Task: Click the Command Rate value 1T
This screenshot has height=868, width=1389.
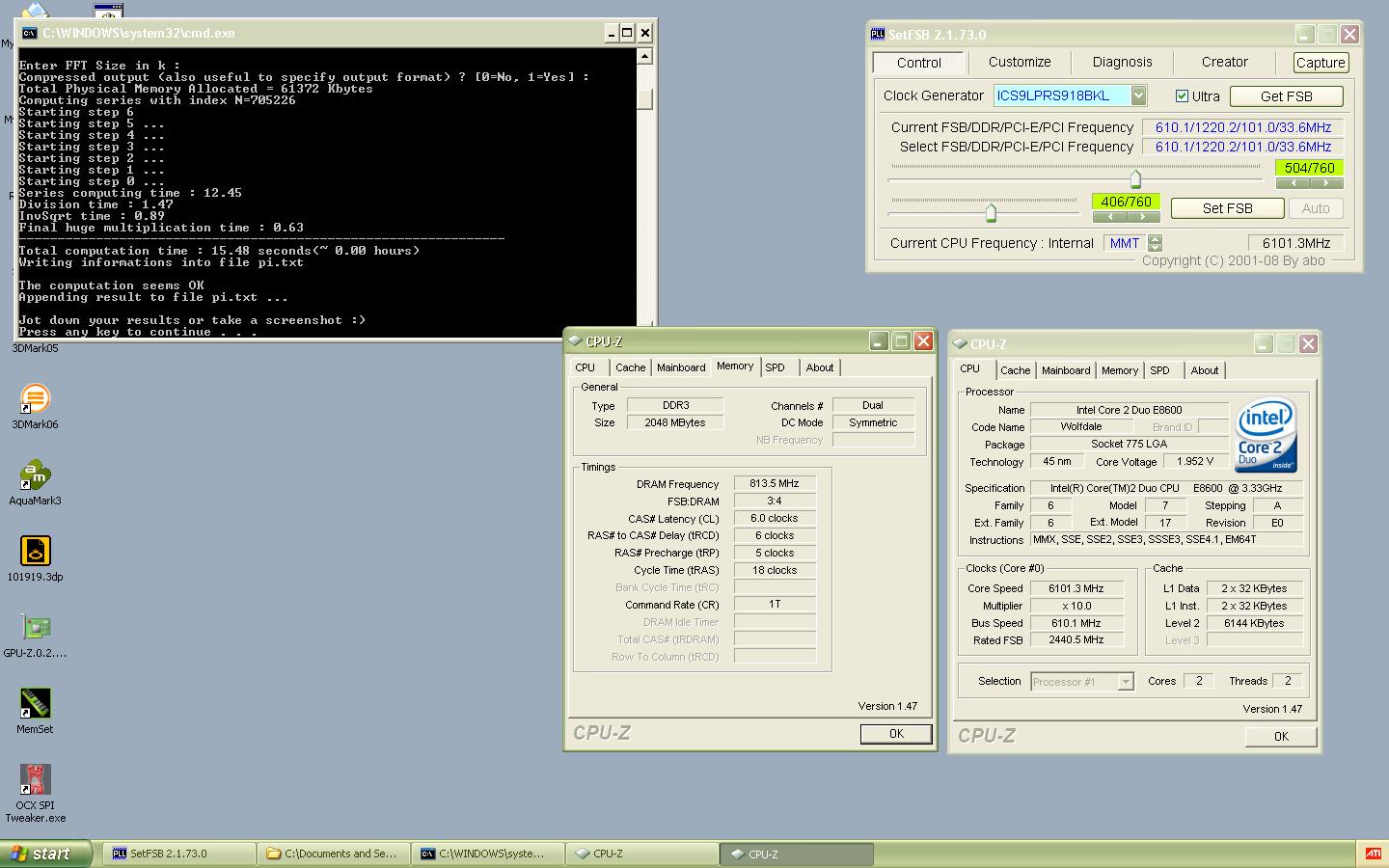Action: (x=775, y=604)
